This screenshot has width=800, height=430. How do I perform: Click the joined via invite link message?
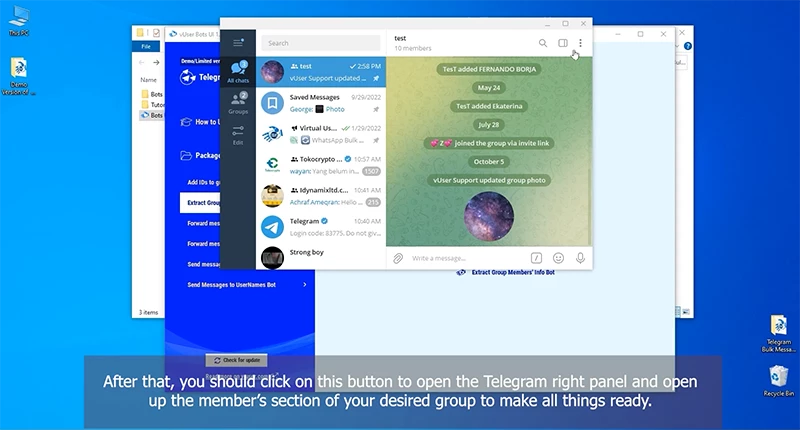489,143
